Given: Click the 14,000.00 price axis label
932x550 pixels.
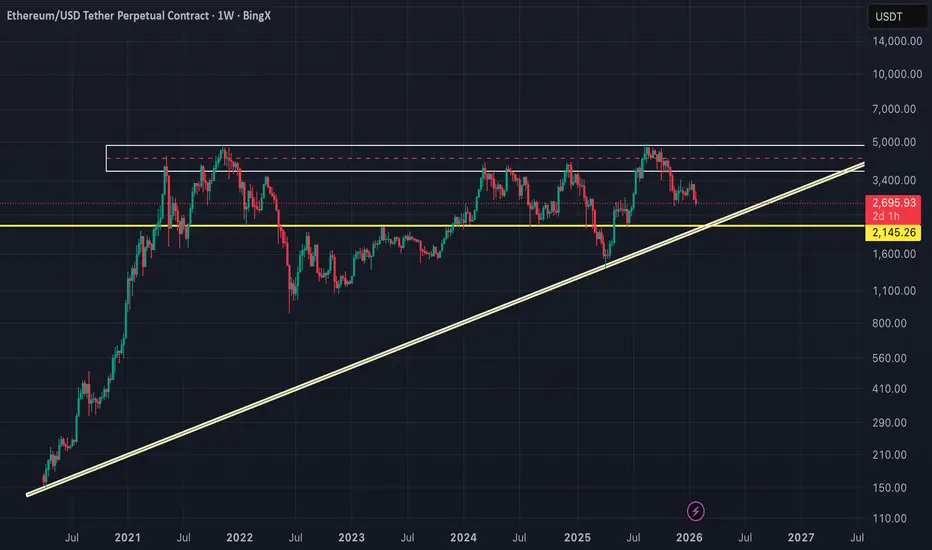Looking at the screenshot, I should coord(897,41).
